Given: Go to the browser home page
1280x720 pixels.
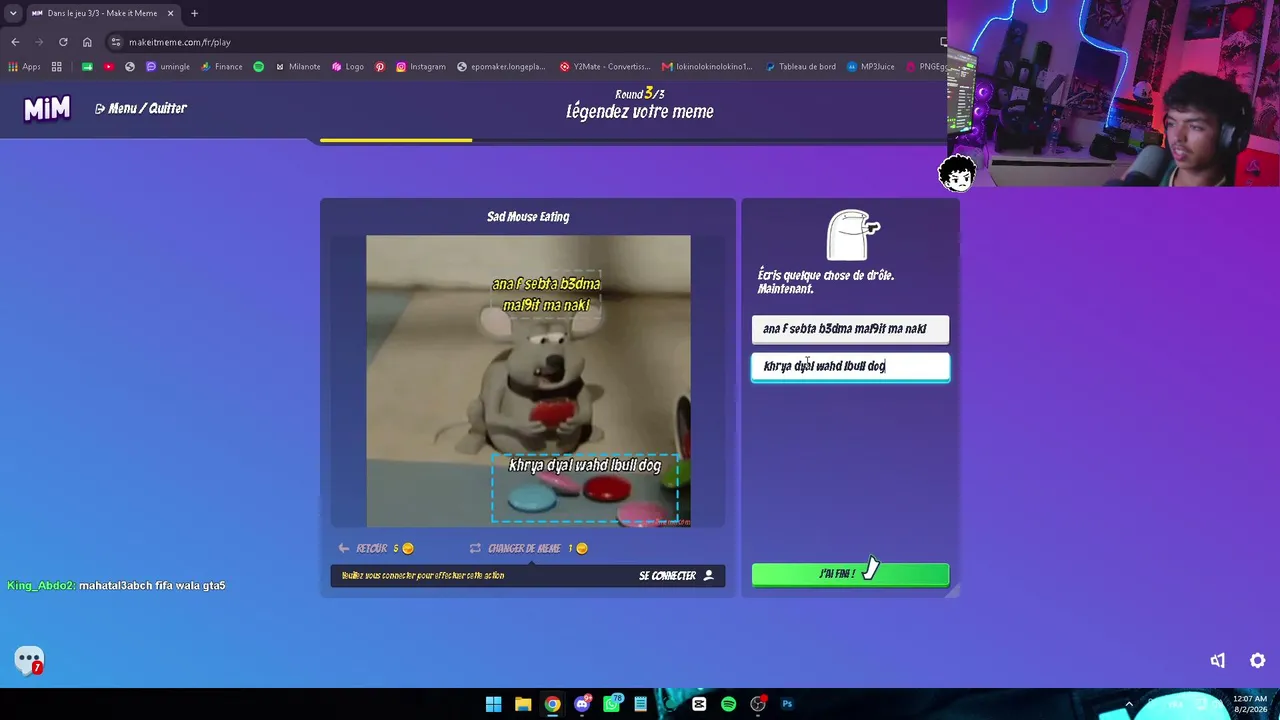Looking at the screenshot, I should pyautogui.click(x=87, y=42).
